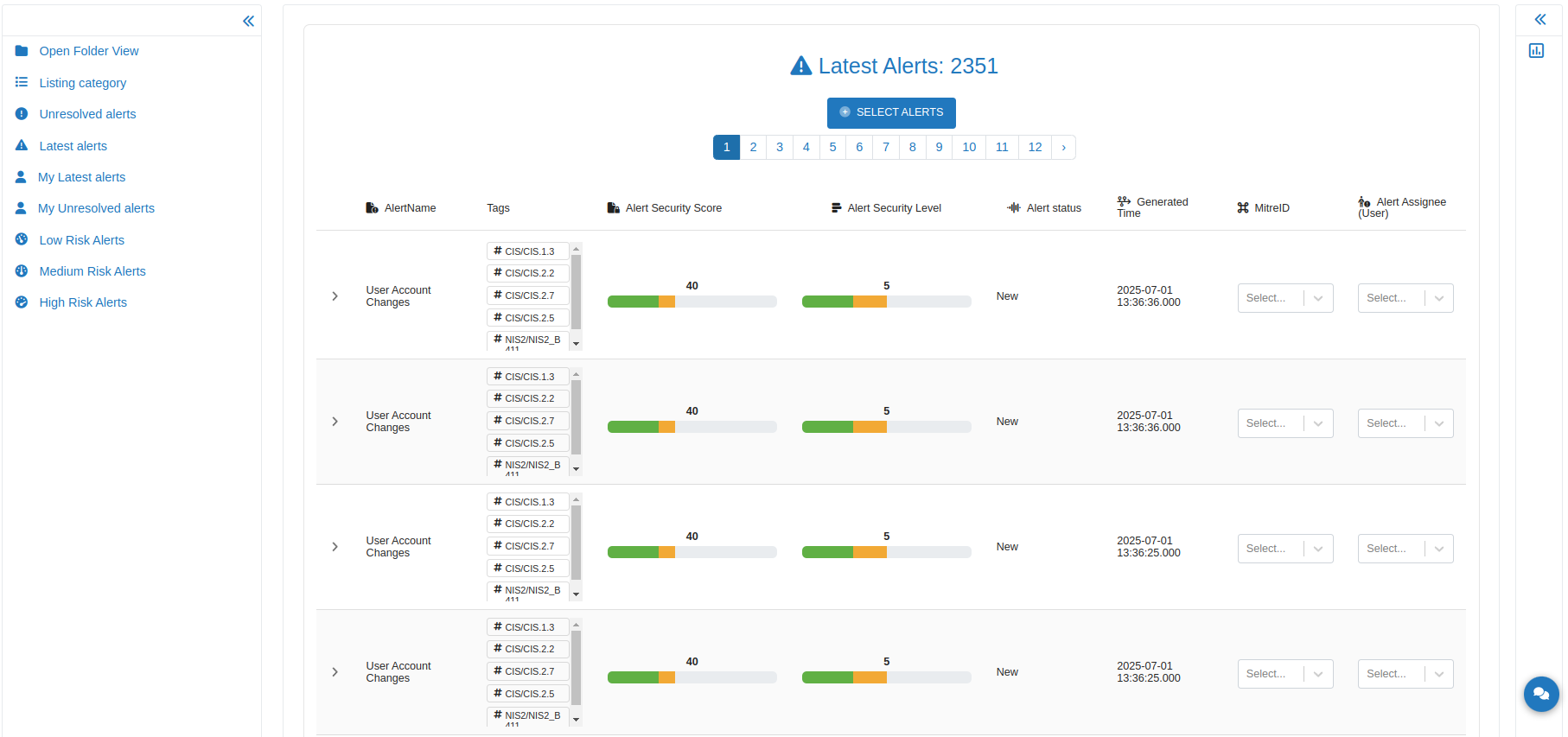Click security score bar in first row
Screen dimensions: 1568x737
pyautogui.click(x=692, y=302)
